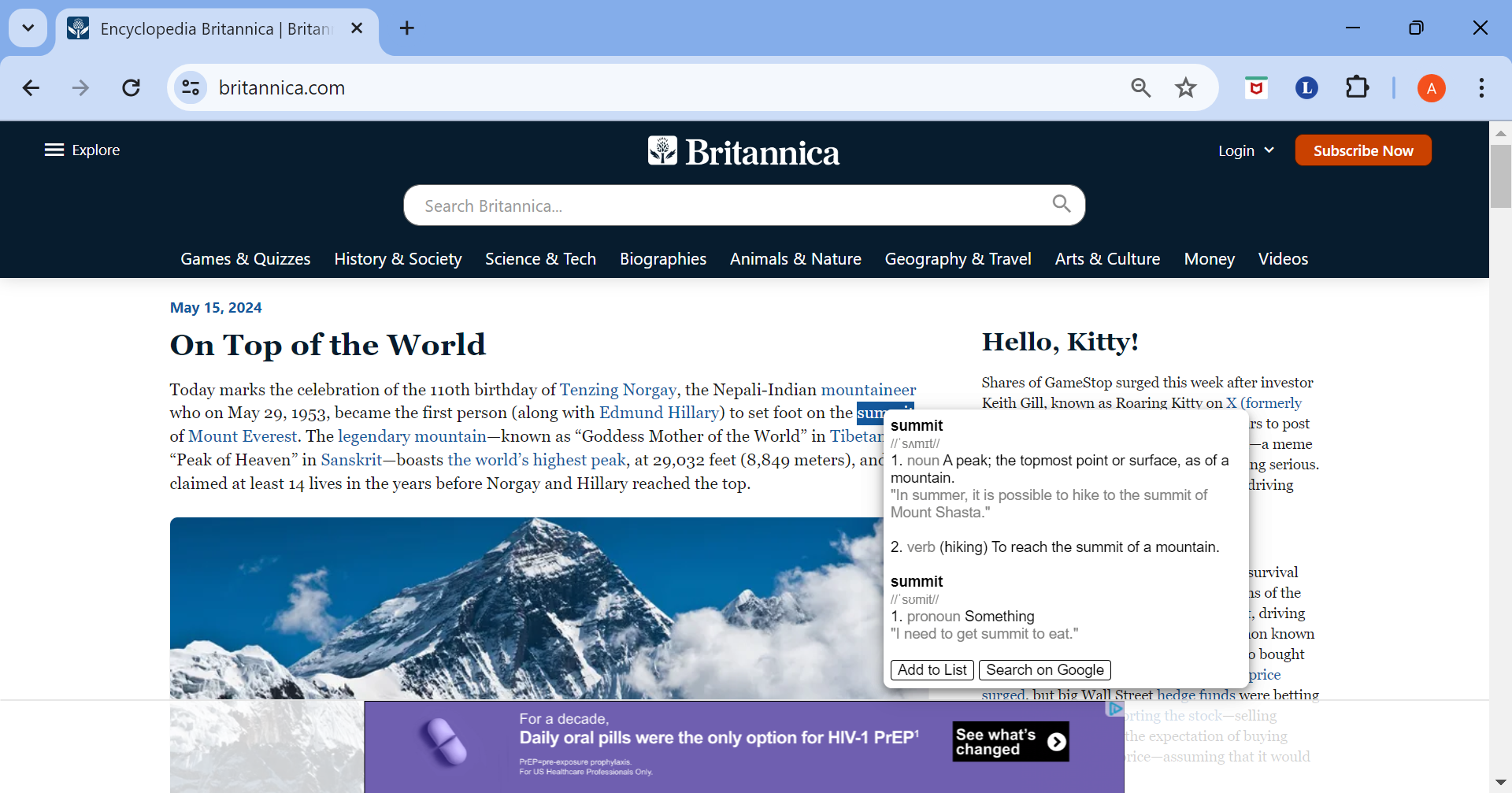Screen dimensions: 1512x793
Task: Bookmark this page with the star icon
Action: coord(1186,87)
